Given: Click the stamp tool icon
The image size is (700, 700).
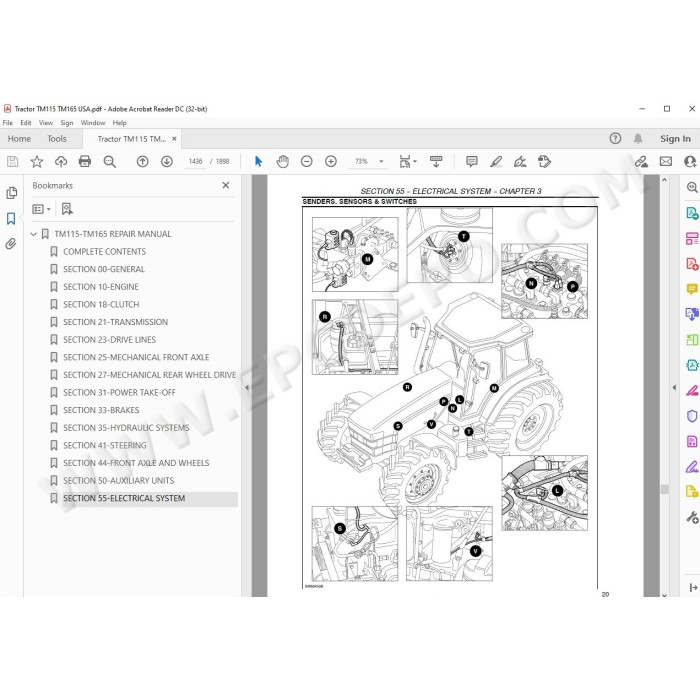Looking at the screenshot, I should [544, 162].
